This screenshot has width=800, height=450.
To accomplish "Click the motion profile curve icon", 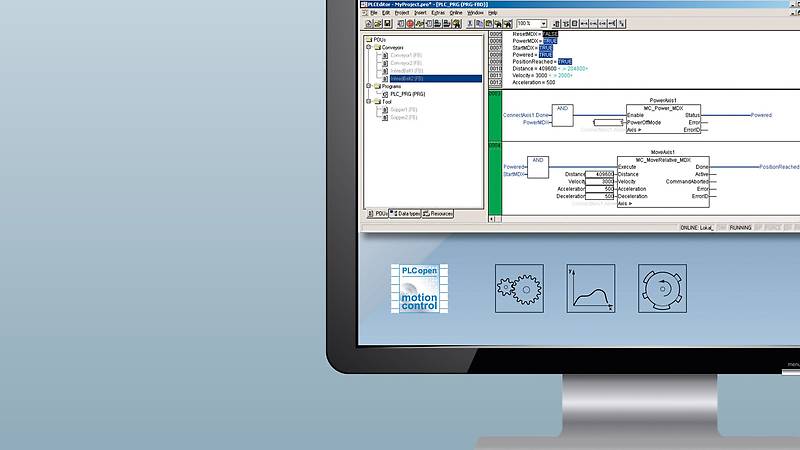I will [591, 289].
